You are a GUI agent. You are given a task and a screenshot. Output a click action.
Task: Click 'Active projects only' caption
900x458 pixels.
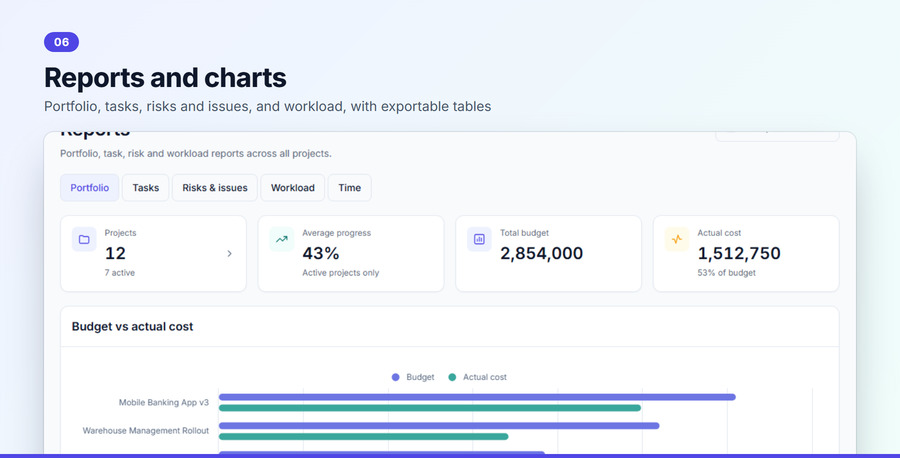pos(341,273)
